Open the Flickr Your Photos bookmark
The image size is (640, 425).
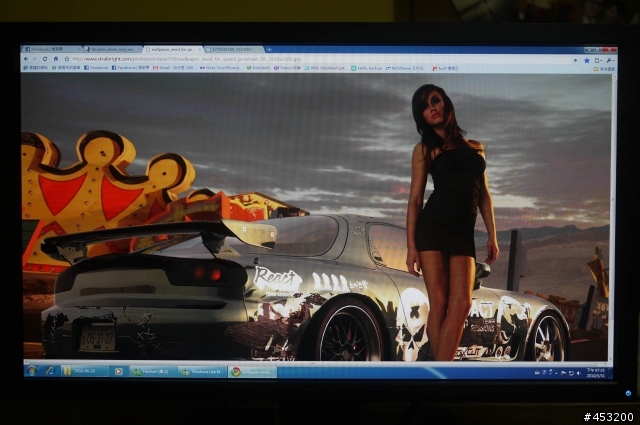(x=220, y=68)
